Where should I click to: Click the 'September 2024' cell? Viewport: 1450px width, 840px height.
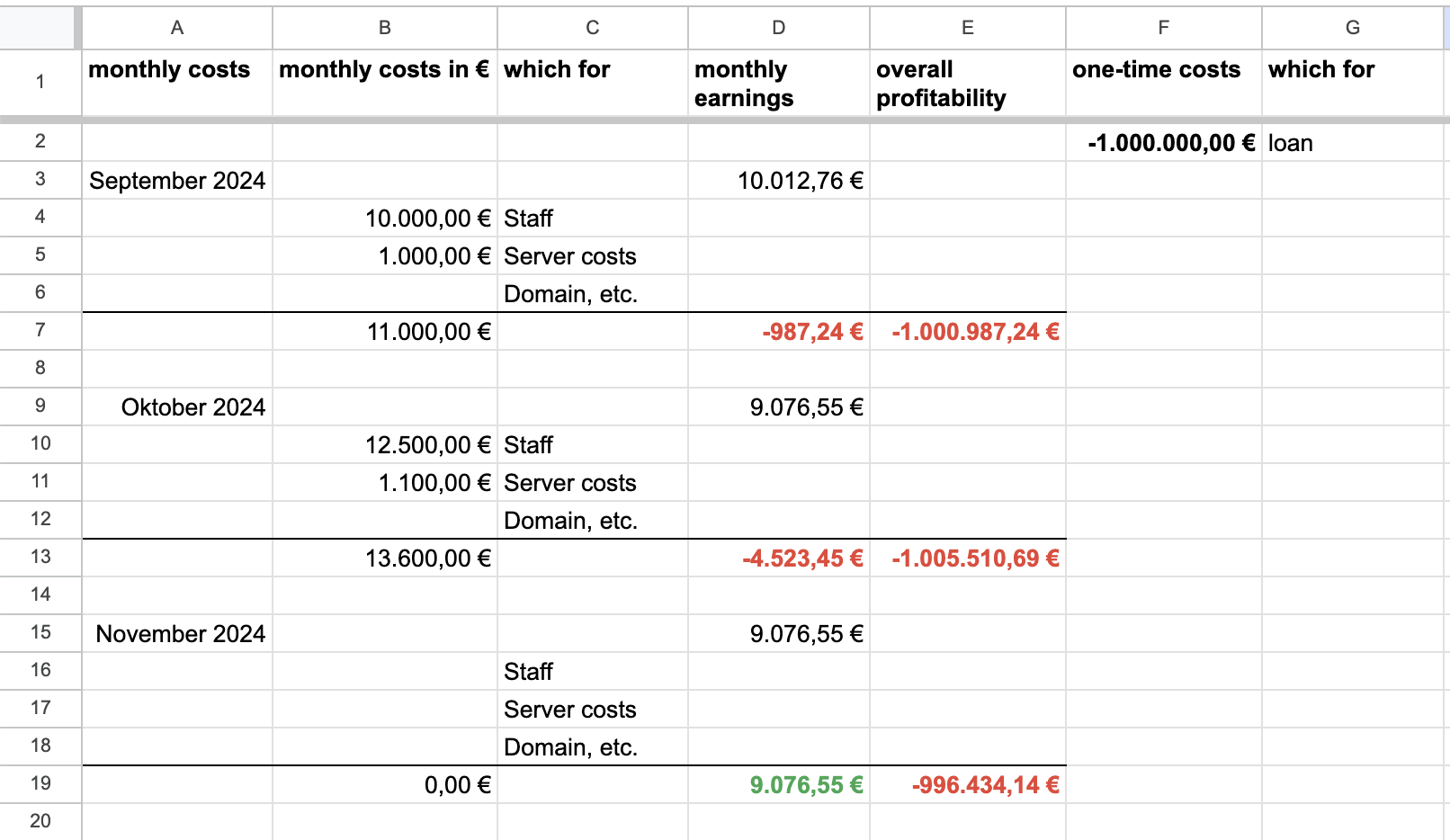(177, 181)
